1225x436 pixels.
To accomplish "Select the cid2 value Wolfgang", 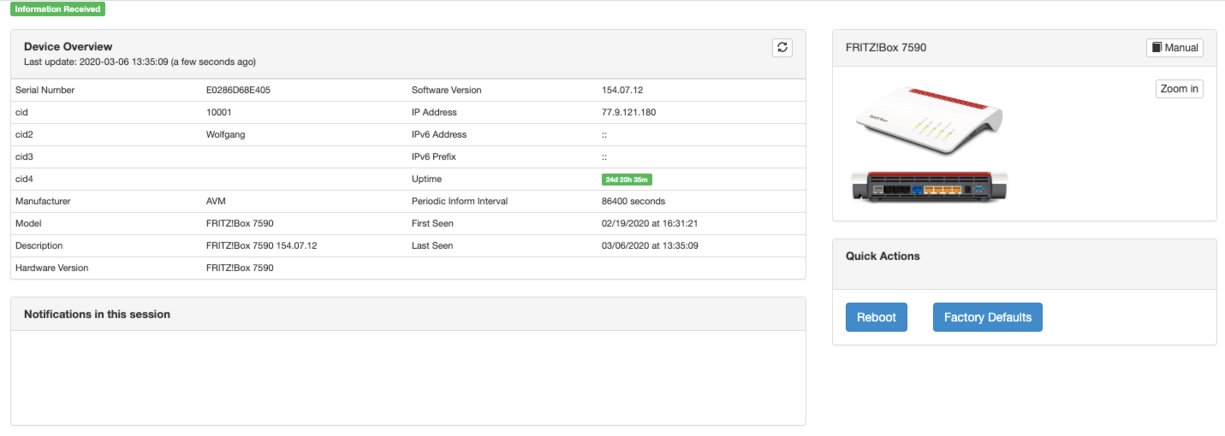I will (x=226, y=134).
